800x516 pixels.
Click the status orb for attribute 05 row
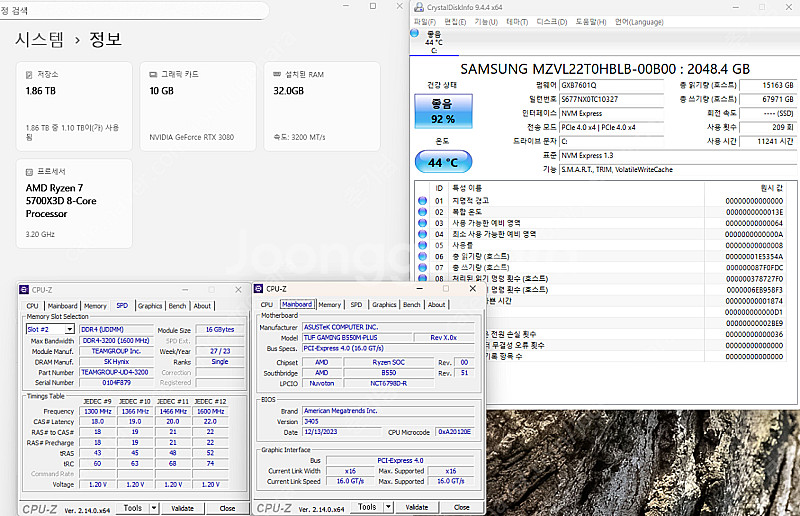point(422,245)
